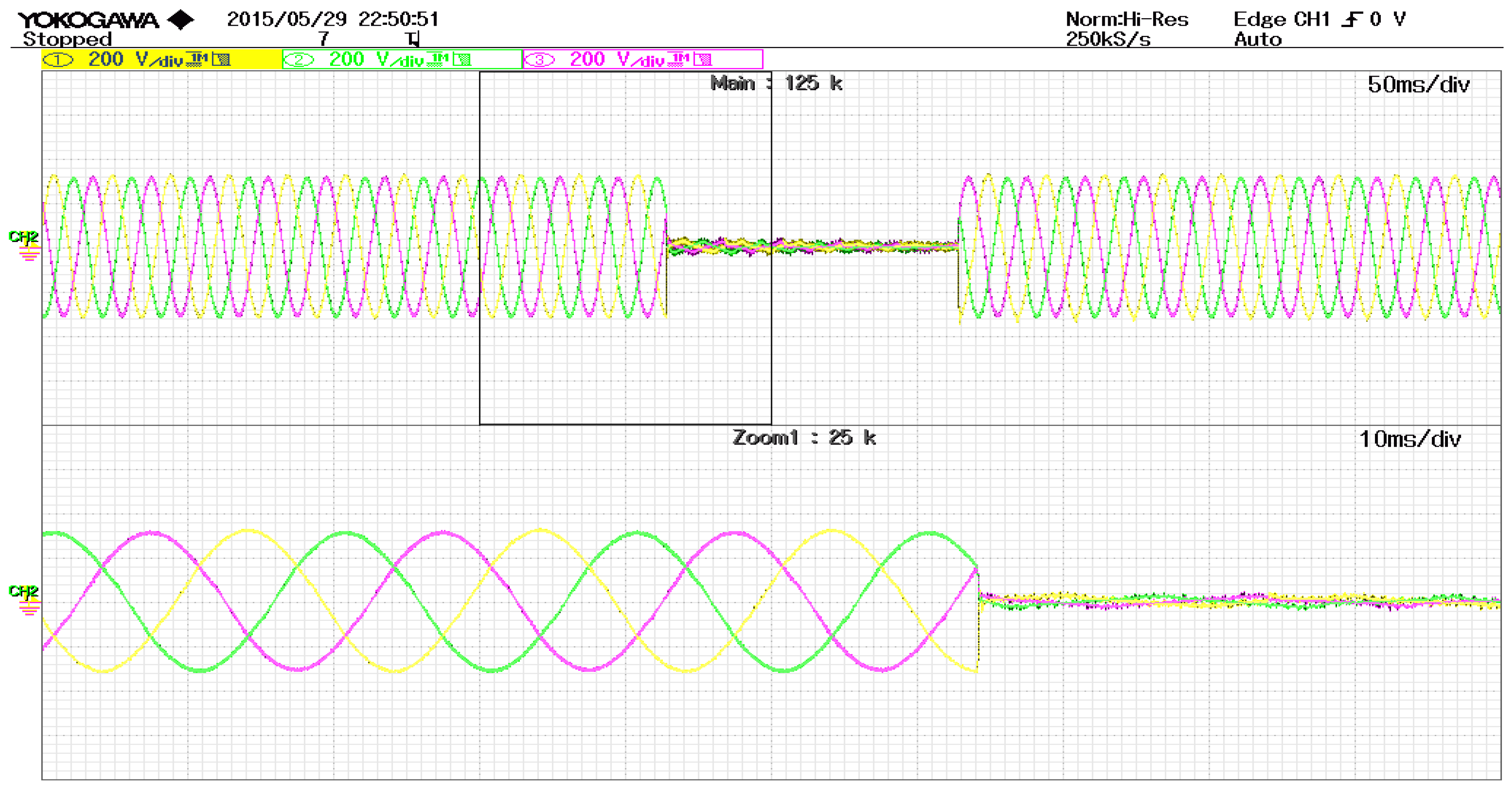Click the trigger position T marker
The height and width of the screenshot is (793, 1512).
tap(413, 39)
